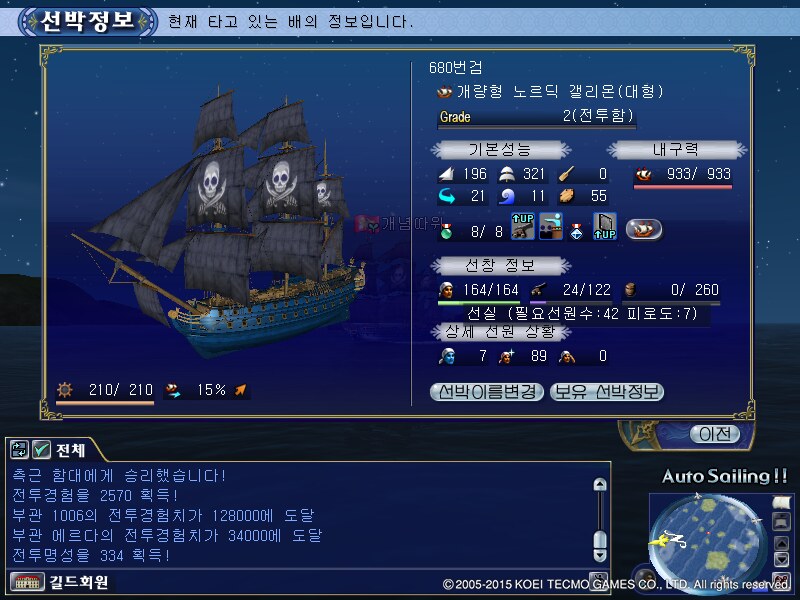
Task: Select the 전체 chat tab
Action: pyautogui.click(x=70, y=450)
